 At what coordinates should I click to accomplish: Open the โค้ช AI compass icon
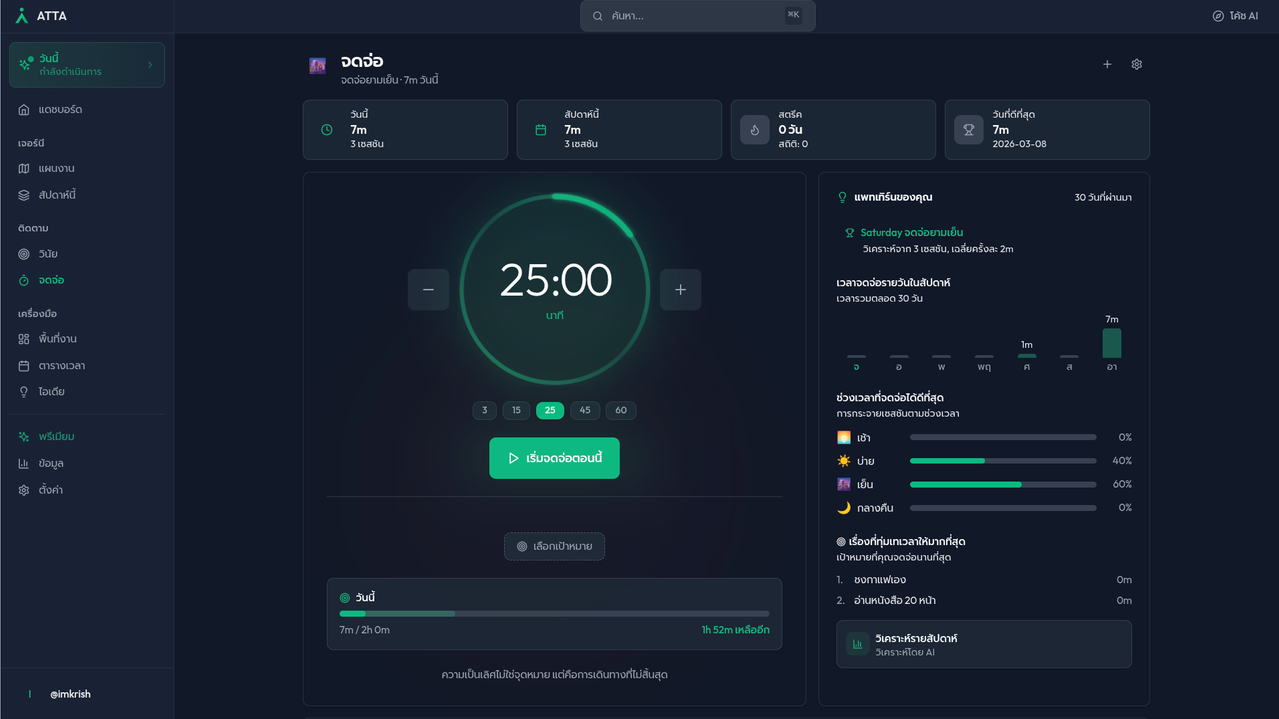pyautogui.click(x=1218, y=16)
